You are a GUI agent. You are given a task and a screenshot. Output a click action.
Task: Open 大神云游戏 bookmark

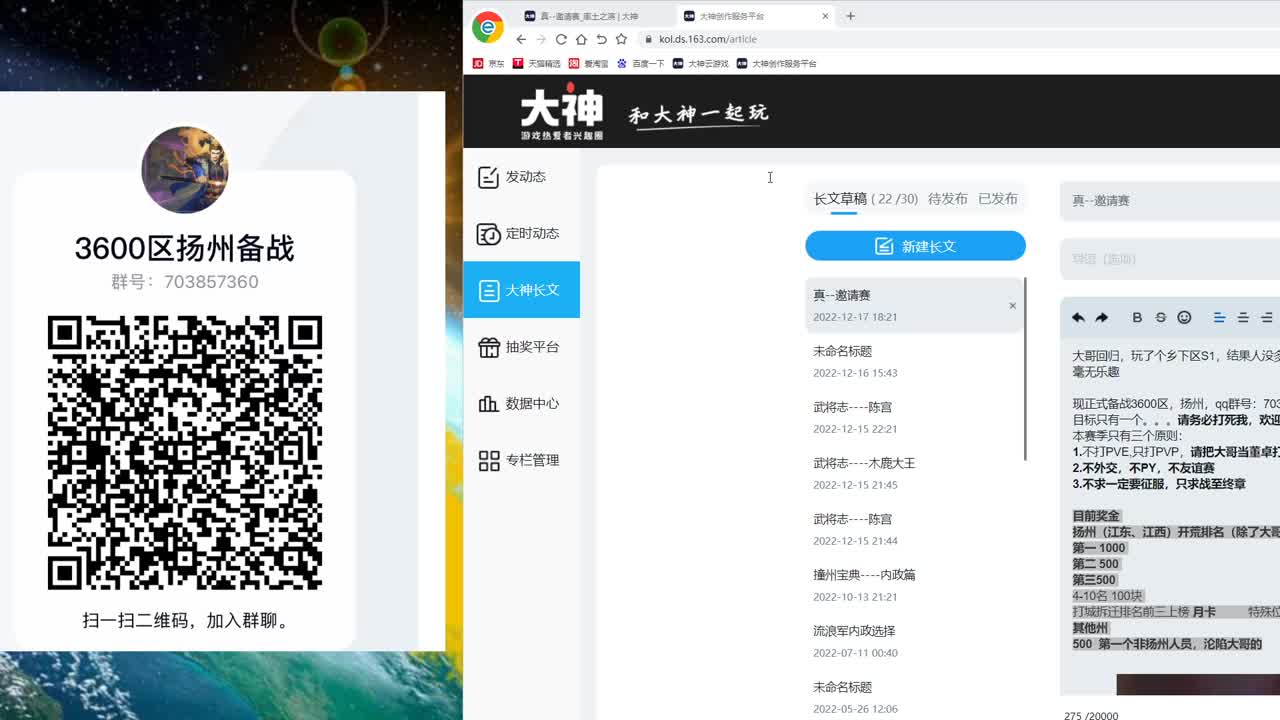coord(701,63)
